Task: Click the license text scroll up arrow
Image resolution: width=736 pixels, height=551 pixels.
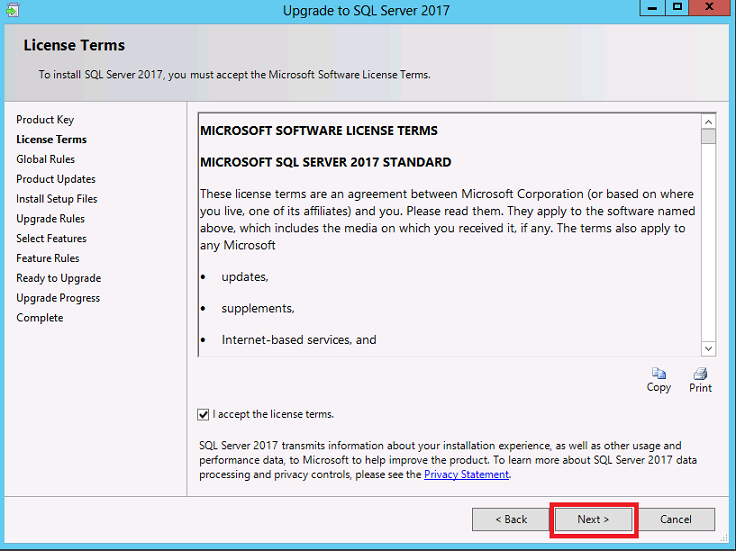Action: (708, 122)
